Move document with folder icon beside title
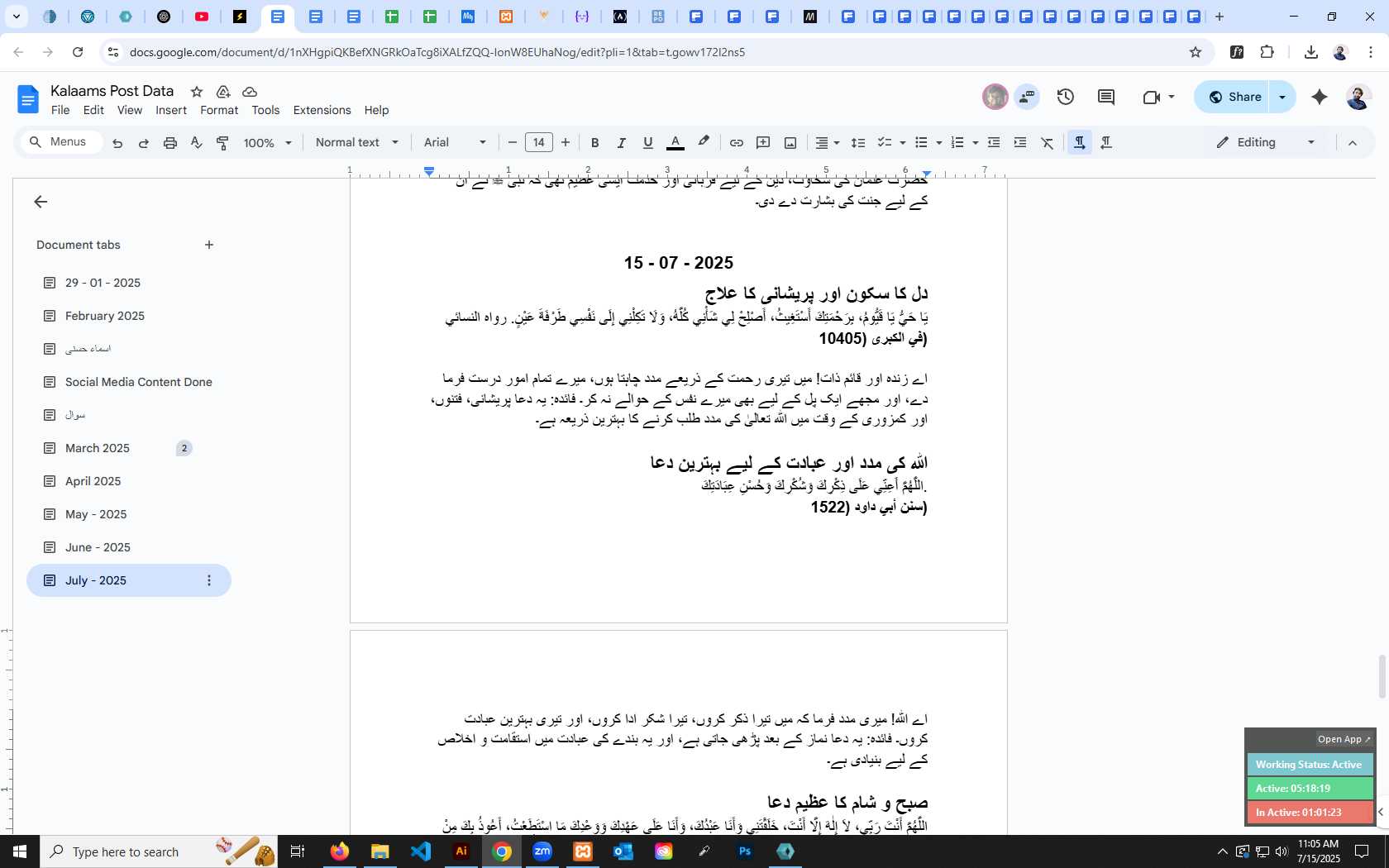 [x=223, y=92]
